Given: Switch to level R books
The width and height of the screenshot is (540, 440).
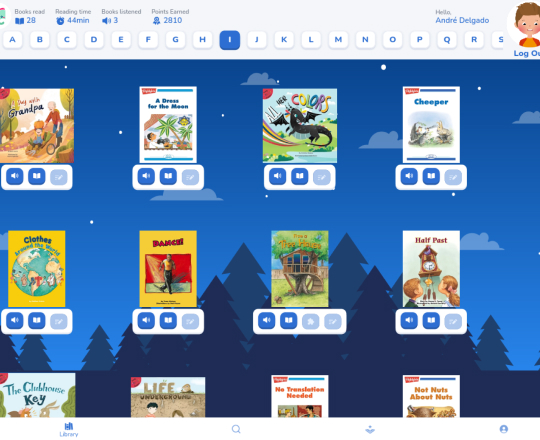Looking at the screenshot, I should 474,40.
